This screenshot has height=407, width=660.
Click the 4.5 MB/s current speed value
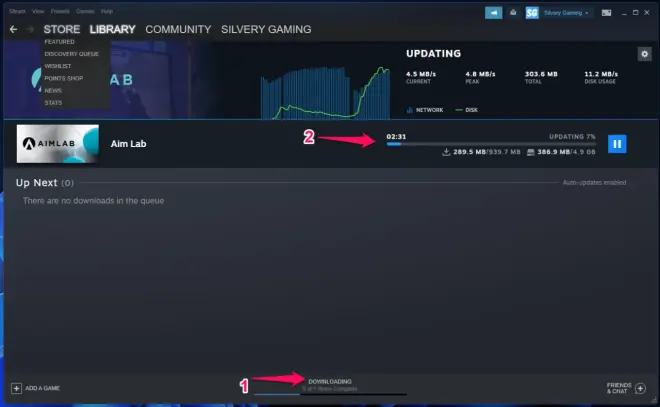point(421,74)
